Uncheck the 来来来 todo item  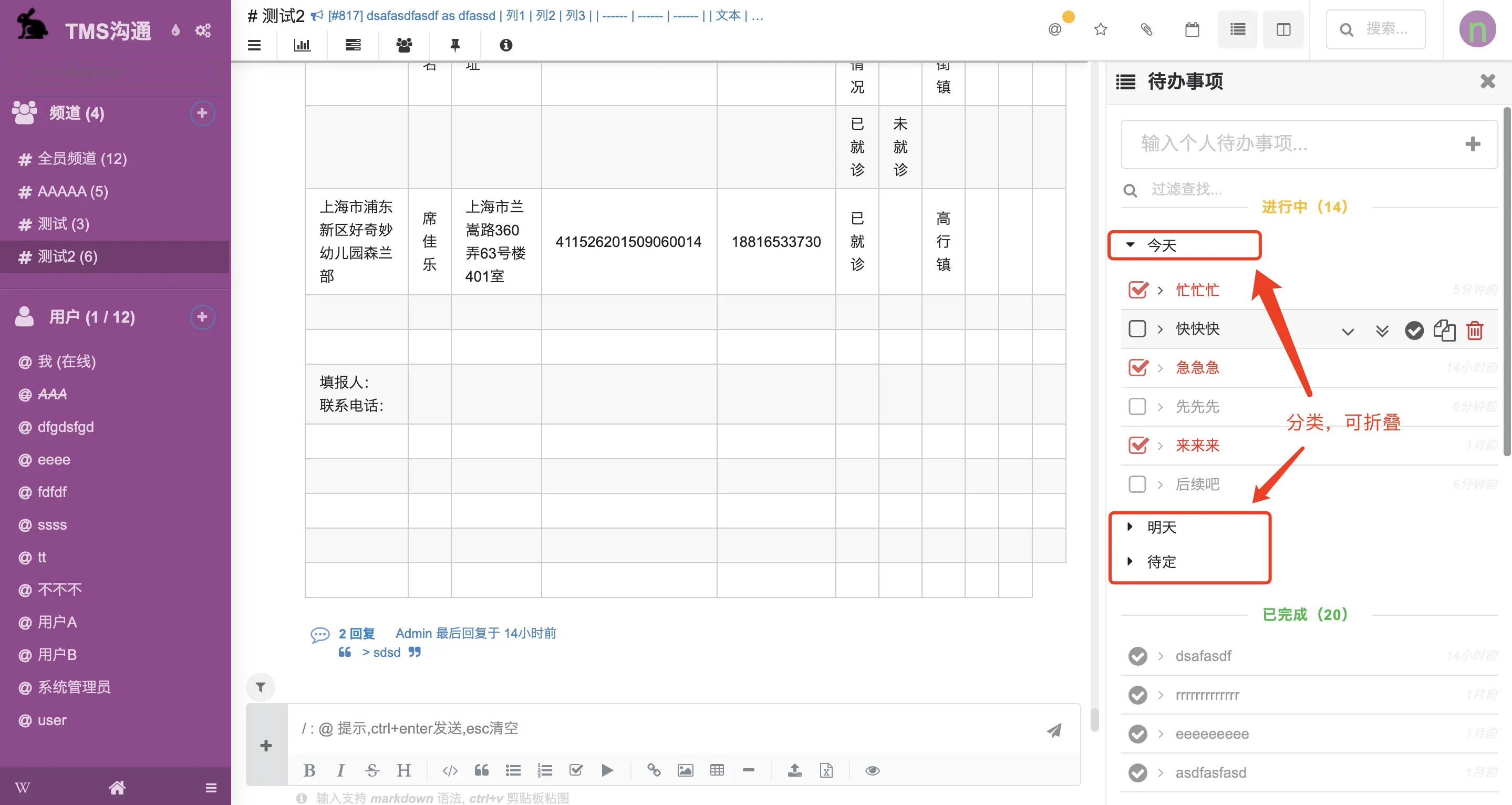pyautogui.click(x=1138, y=445)
